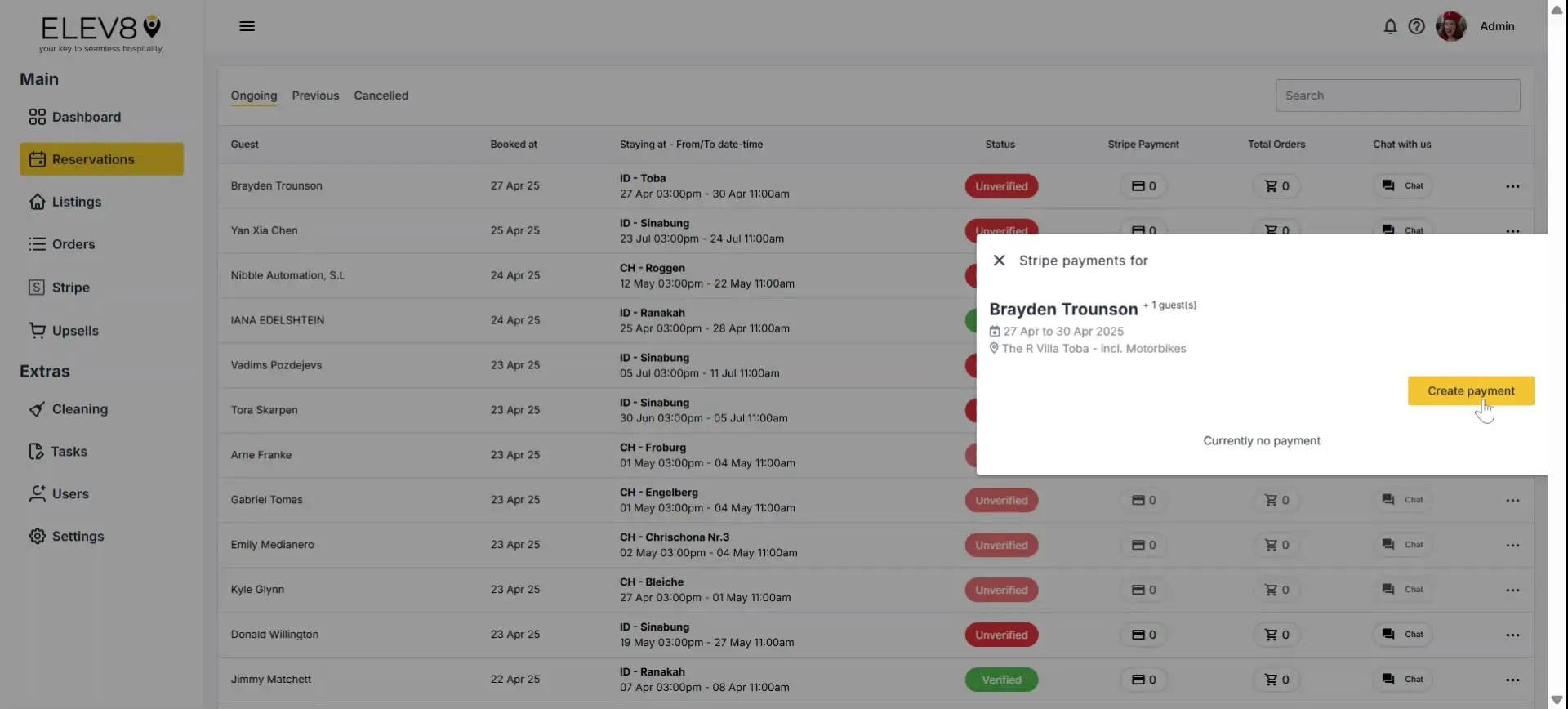Image resolution: width=1568 pixels, height=709 pixels.
Task: Open Chat for Jimmy Matchett row
Action: (1402, 680)
